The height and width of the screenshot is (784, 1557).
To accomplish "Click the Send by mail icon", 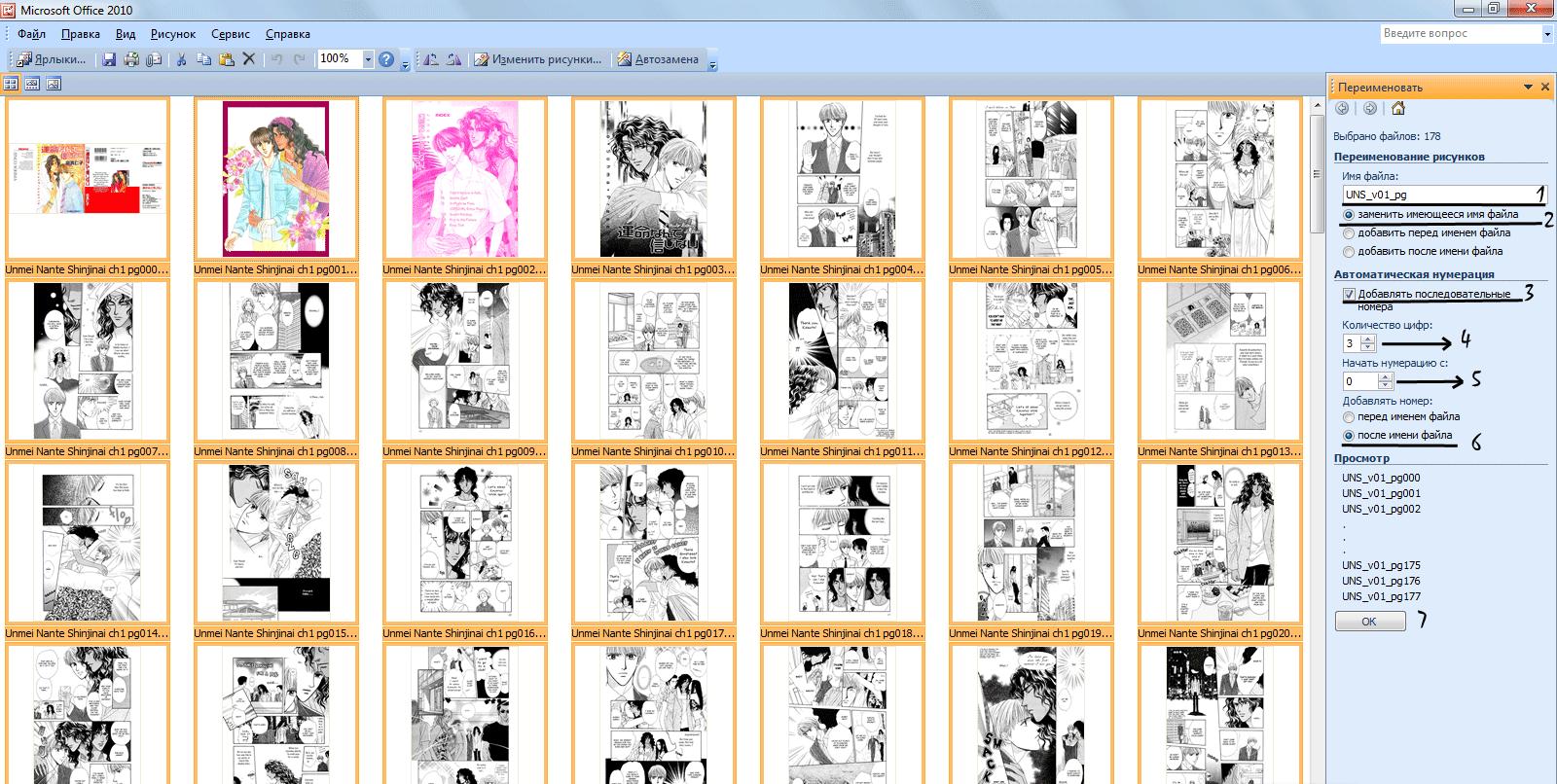I will (x=154, y=59).
